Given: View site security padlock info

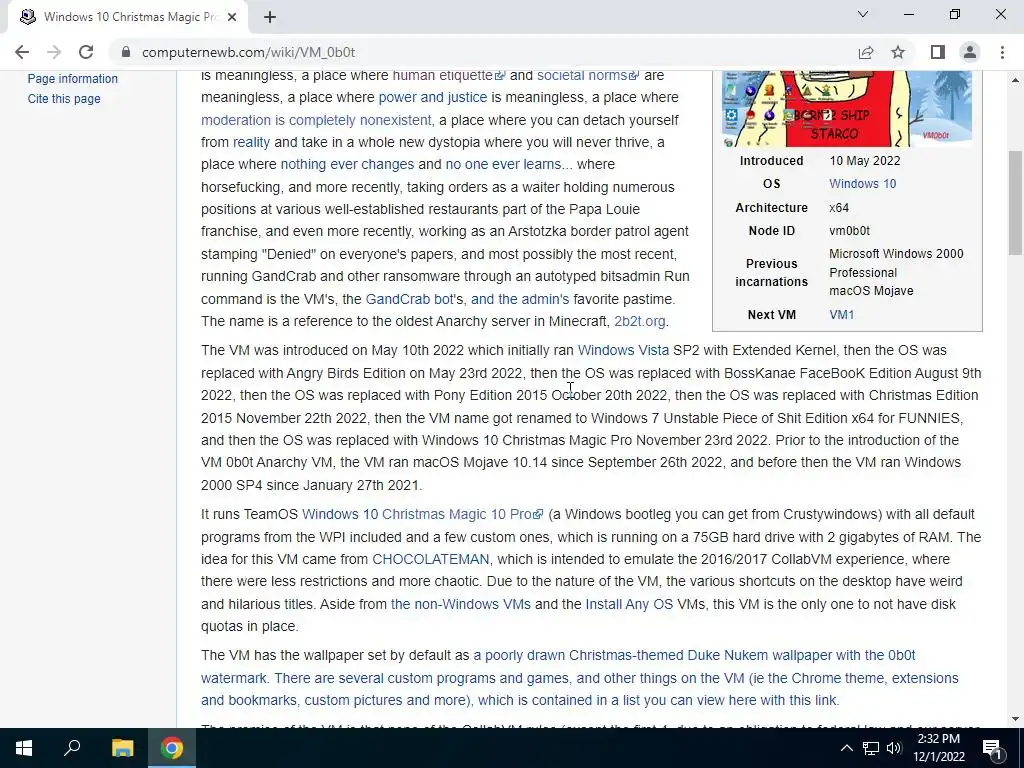Looking at the screenshot, I should [126, 52].
